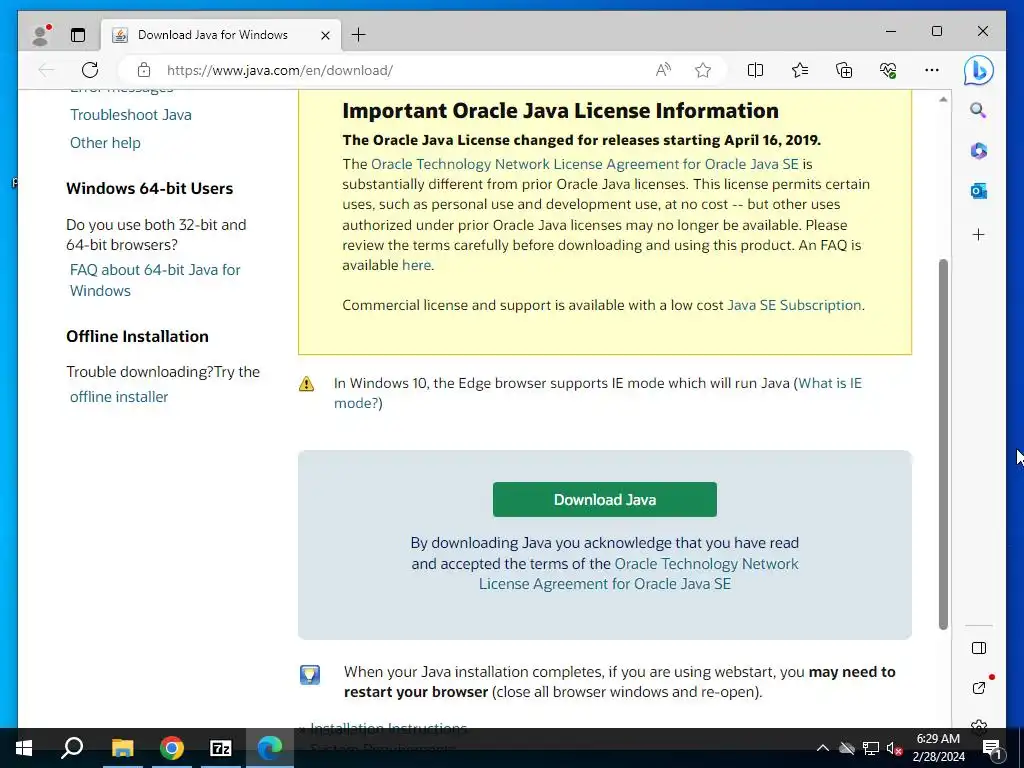Open taskbar Search
The image size is (1024, 768).
[72, 748]
